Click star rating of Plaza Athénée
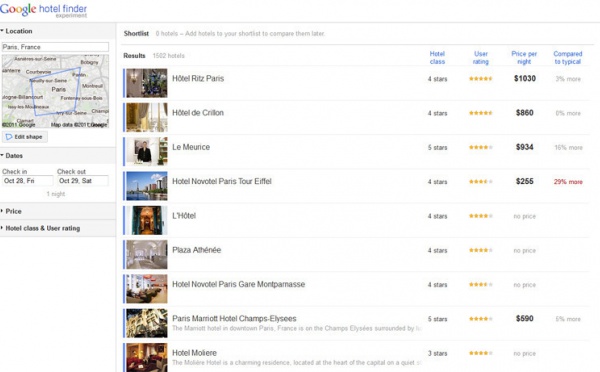The width and height of the screenshot is (600, 372). 481,250
